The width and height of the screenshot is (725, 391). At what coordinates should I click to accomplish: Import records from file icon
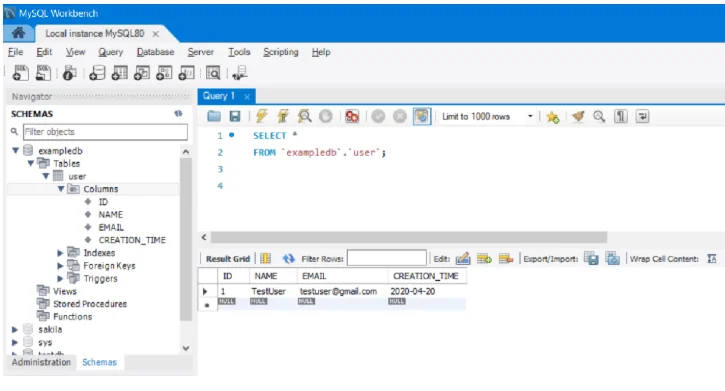point(613,259)
